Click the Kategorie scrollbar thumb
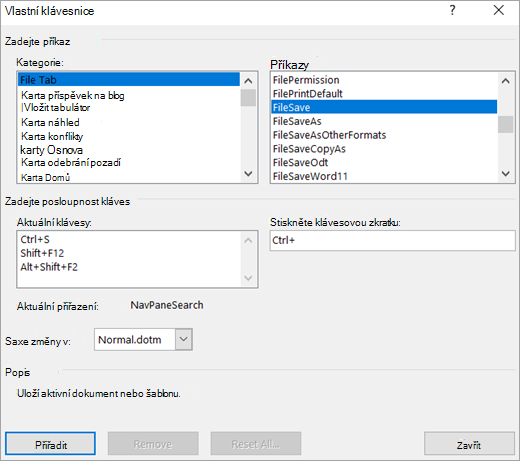The image size is (520, 461). click(x=248, y=97)
